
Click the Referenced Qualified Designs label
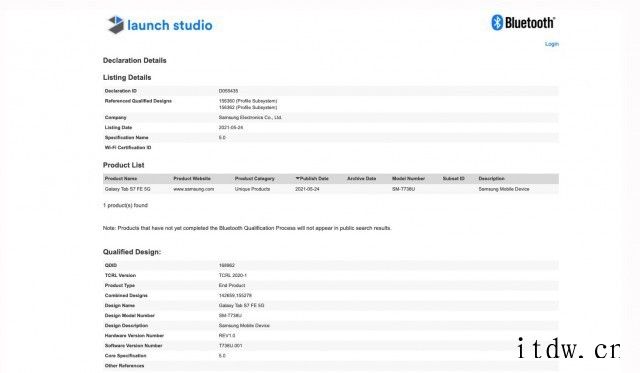point(138,101)
